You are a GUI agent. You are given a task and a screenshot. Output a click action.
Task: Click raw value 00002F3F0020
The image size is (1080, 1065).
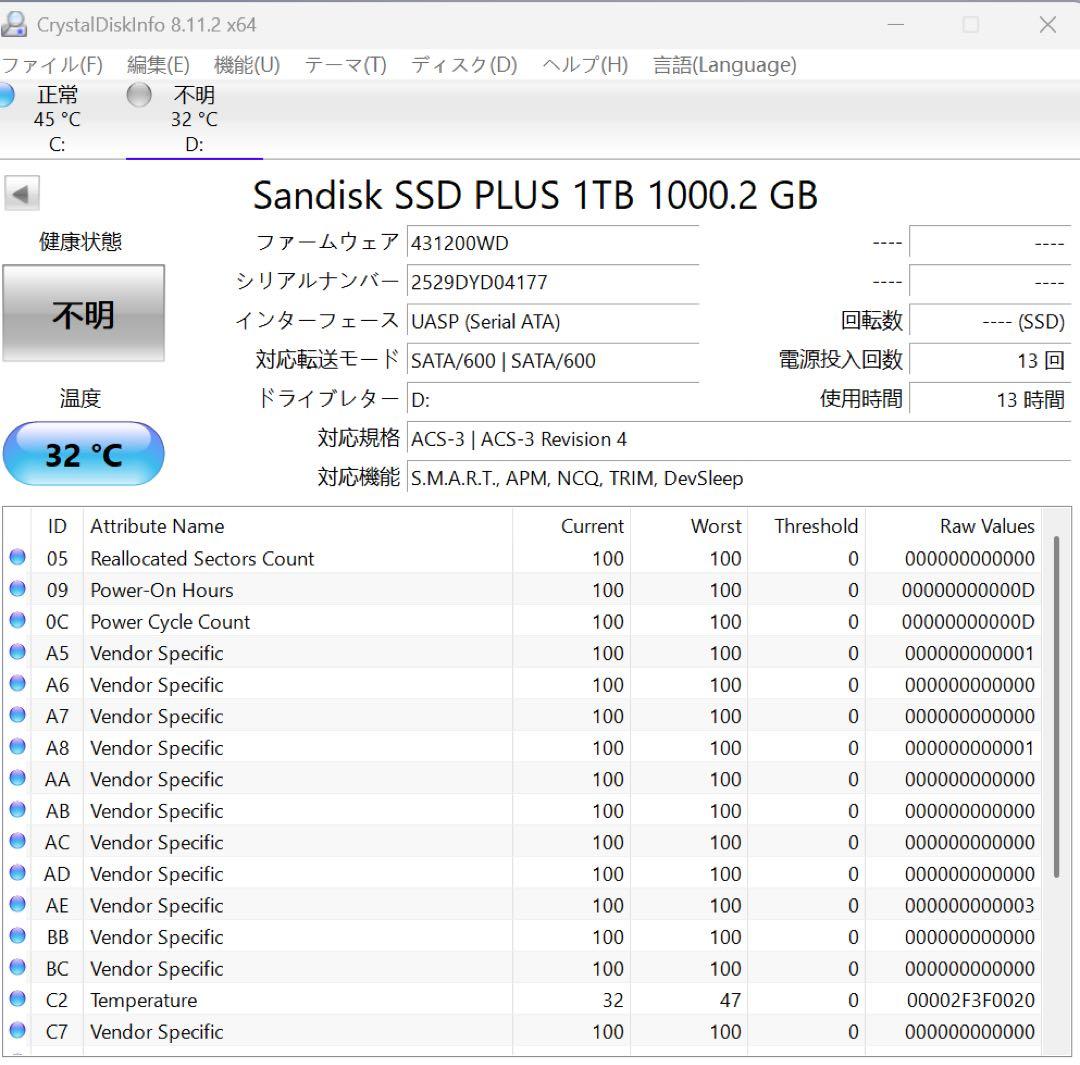970,1000
